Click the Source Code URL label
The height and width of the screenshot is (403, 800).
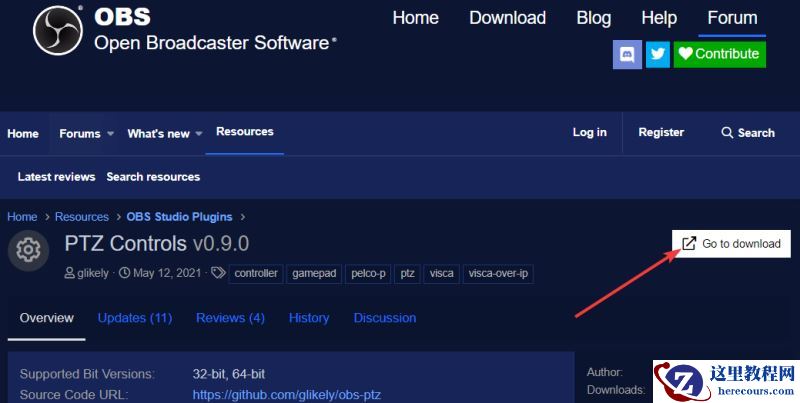(x=74, y=395)
